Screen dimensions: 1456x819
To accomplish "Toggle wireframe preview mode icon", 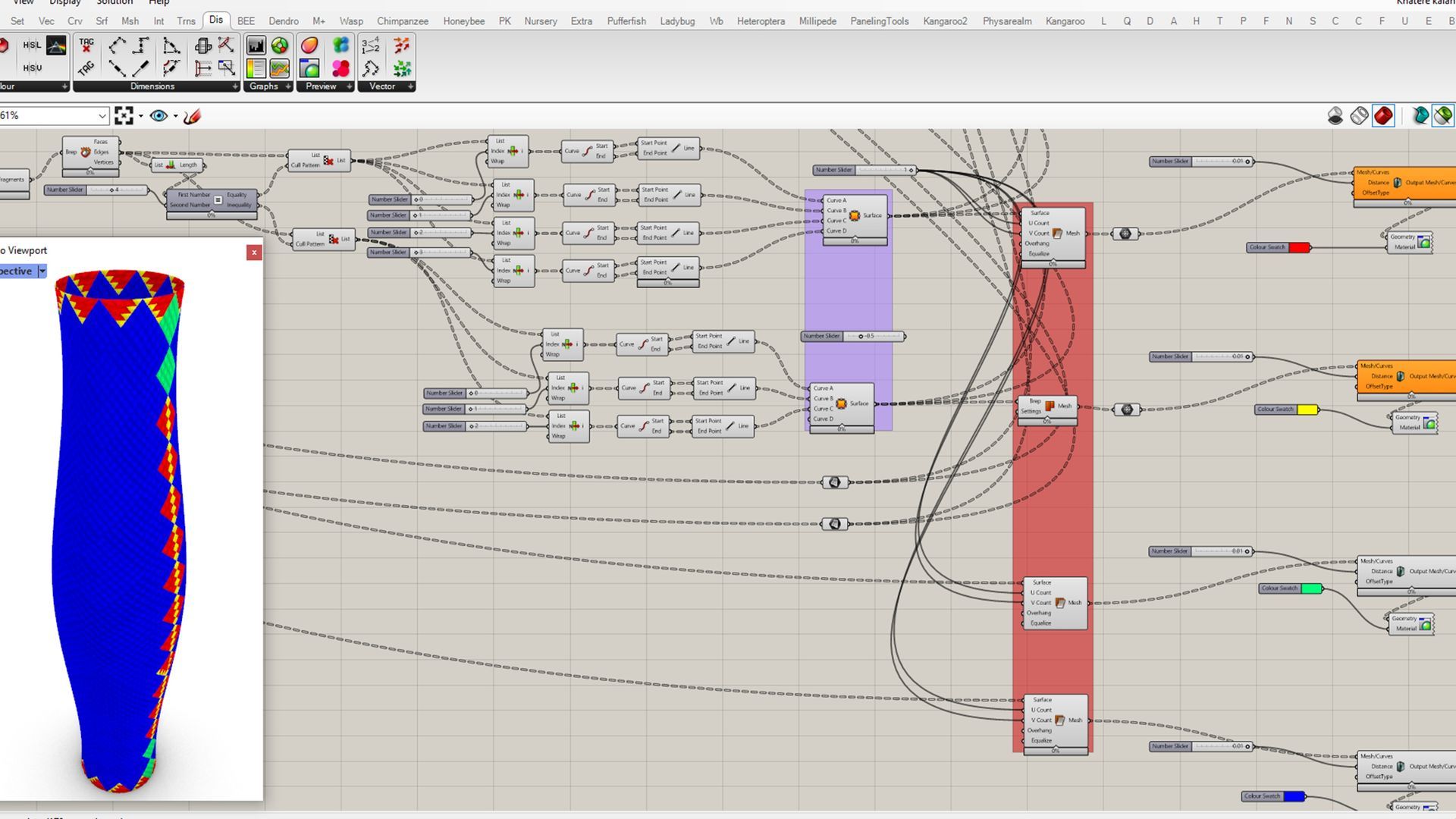I will point(1359,116).
